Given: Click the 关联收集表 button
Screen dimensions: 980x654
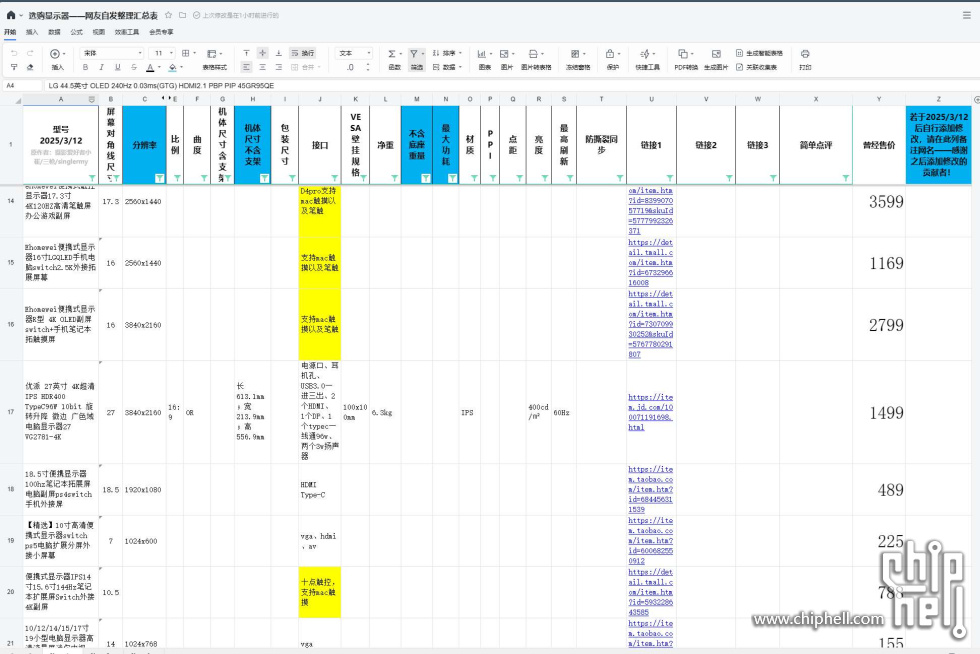Looking at the screenshot, I should 756,67.
